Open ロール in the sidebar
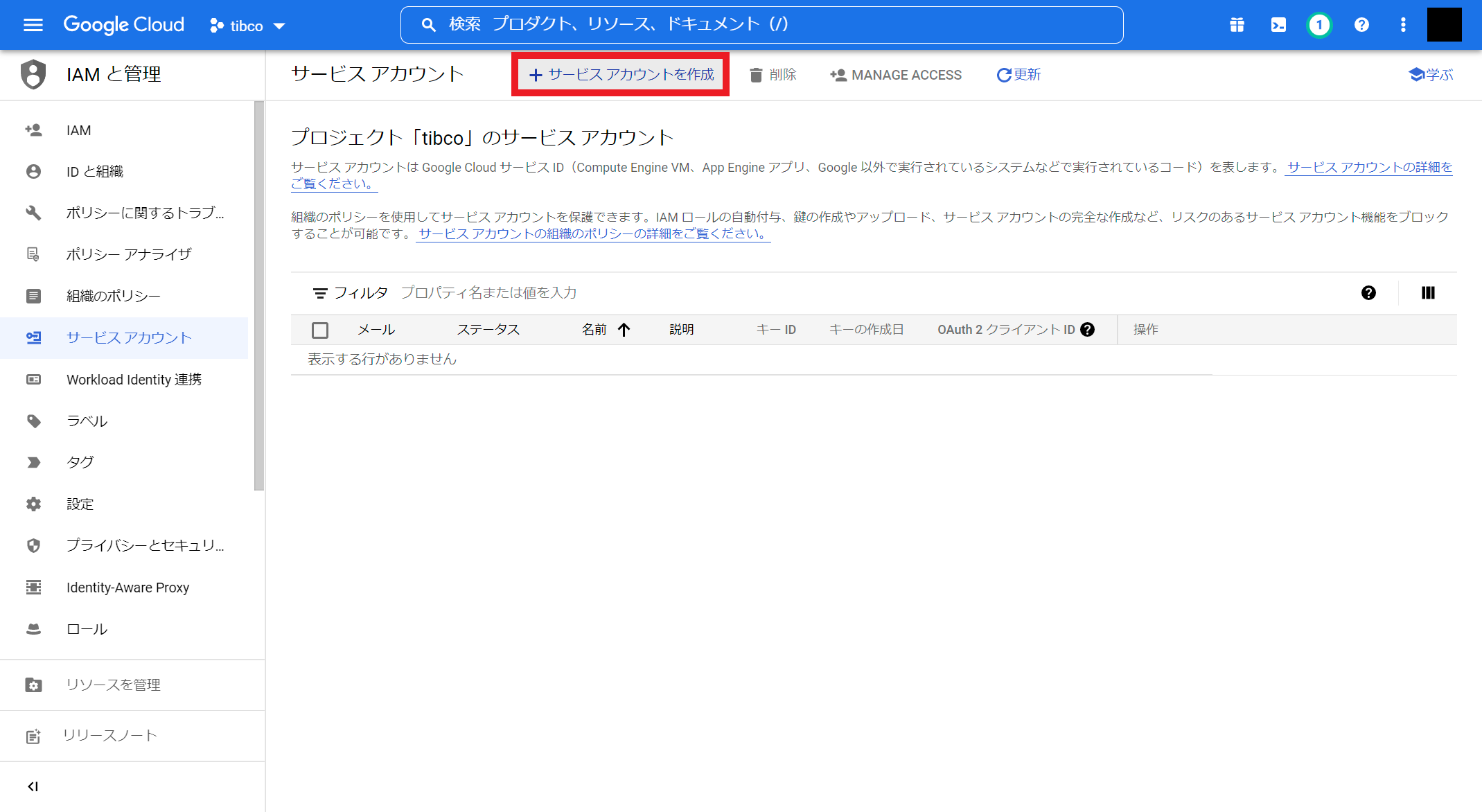 [x=124, y=629]
